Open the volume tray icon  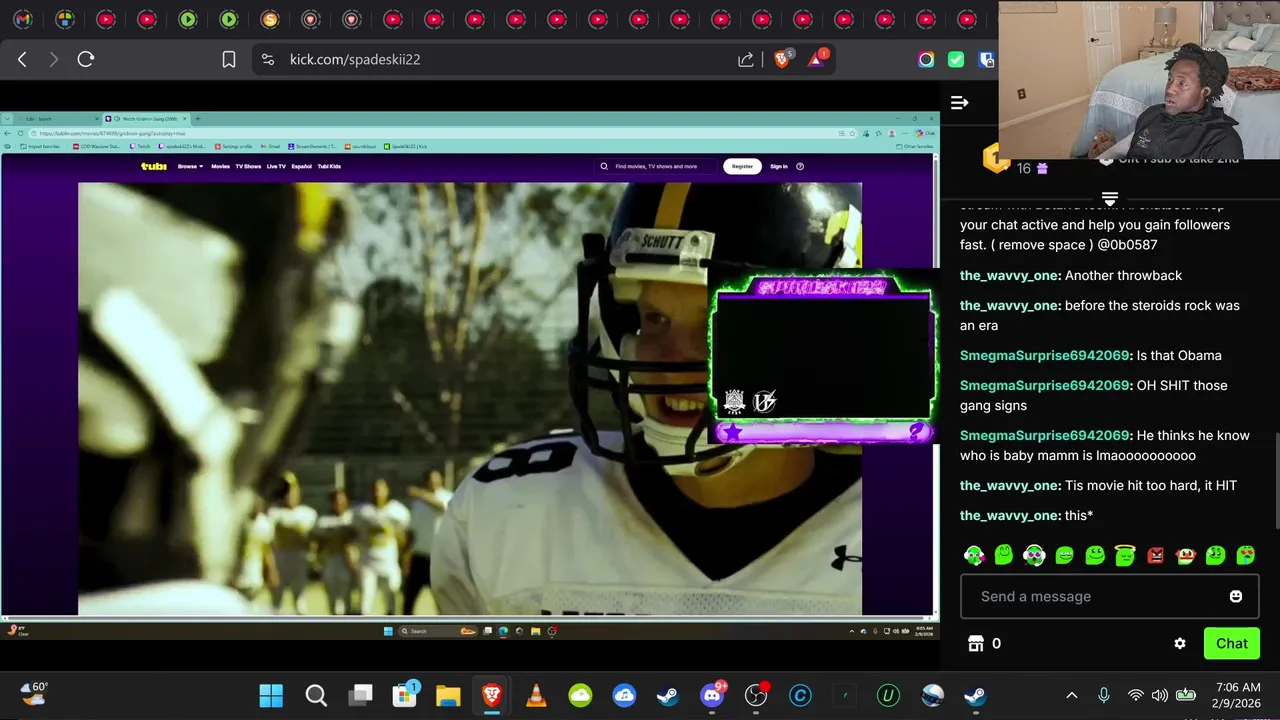point(1160,695)
